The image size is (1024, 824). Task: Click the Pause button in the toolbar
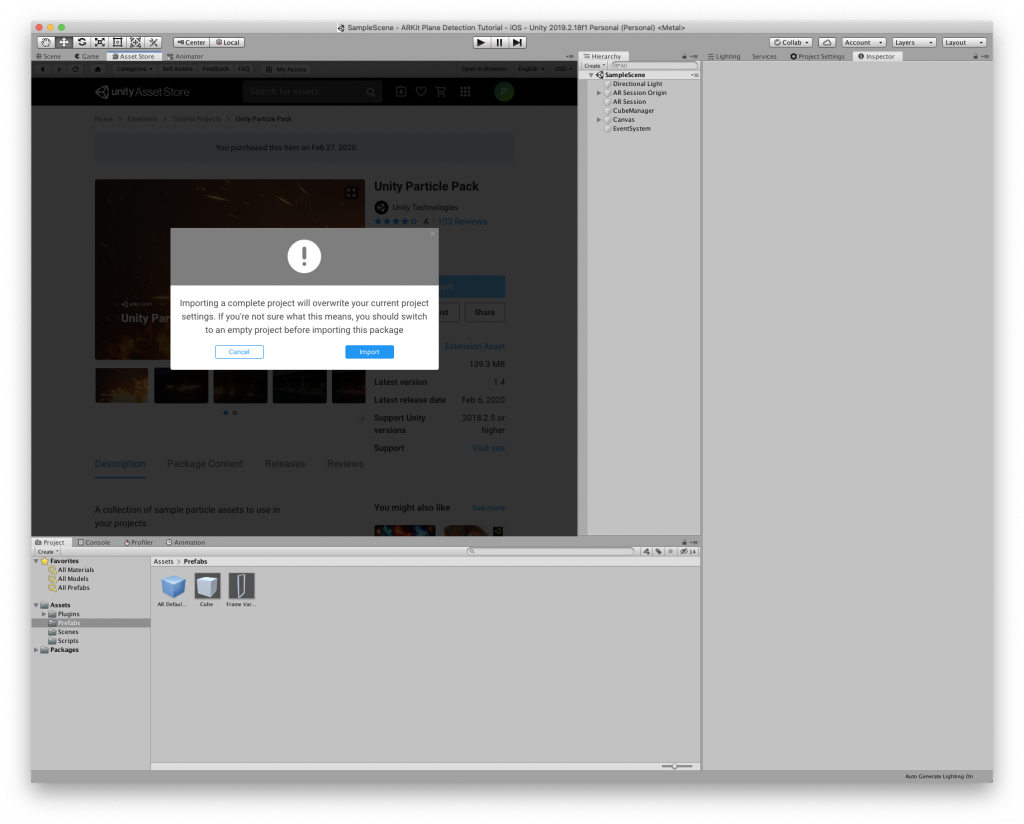[x=500, y=42]
